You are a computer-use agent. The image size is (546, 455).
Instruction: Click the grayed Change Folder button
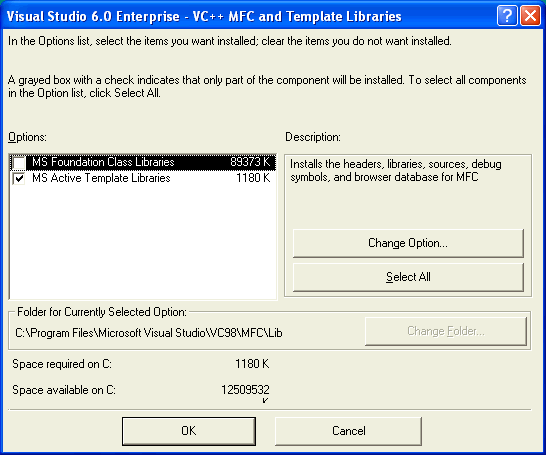(x=446, y=331)
